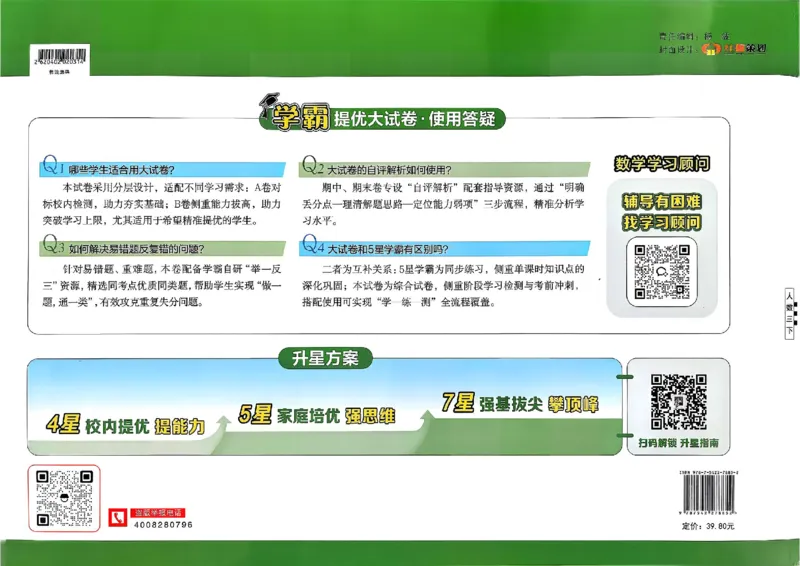The height and width of the screenshot is (566, 800).
Task: Click the line starting 搭配使用可实现
Action: [399, 302]
